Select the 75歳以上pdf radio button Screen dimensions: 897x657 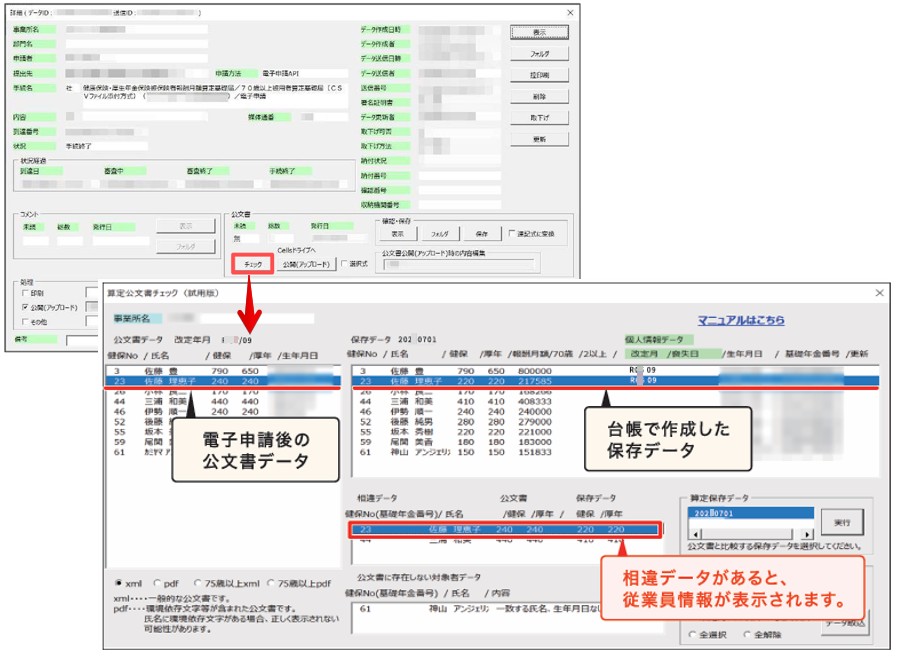(x=271, y=583)
